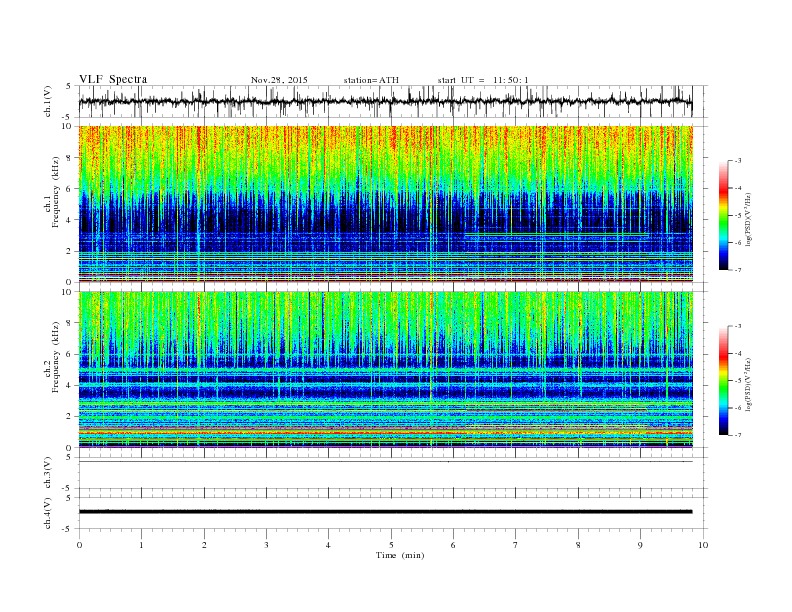The width and height of the screenshot is (792, 612).
Task: Click time axis tick label "3"
Action: 267,545
